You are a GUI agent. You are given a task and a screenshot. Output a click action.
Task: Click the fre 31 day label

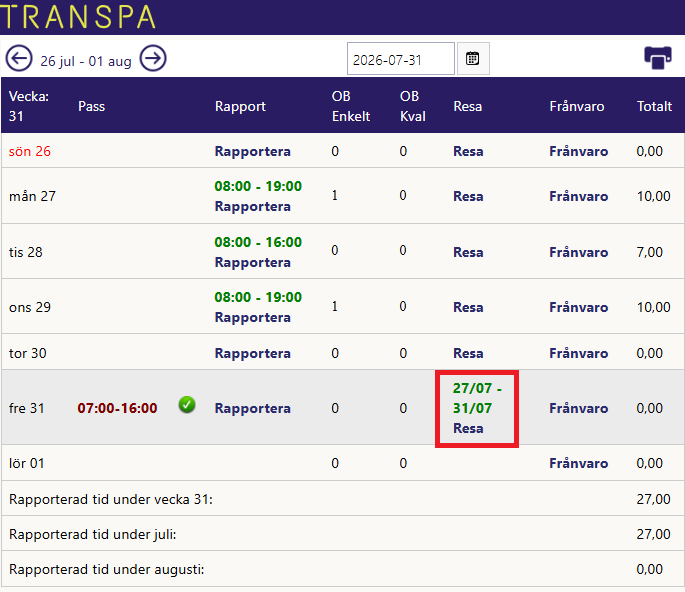27,408
